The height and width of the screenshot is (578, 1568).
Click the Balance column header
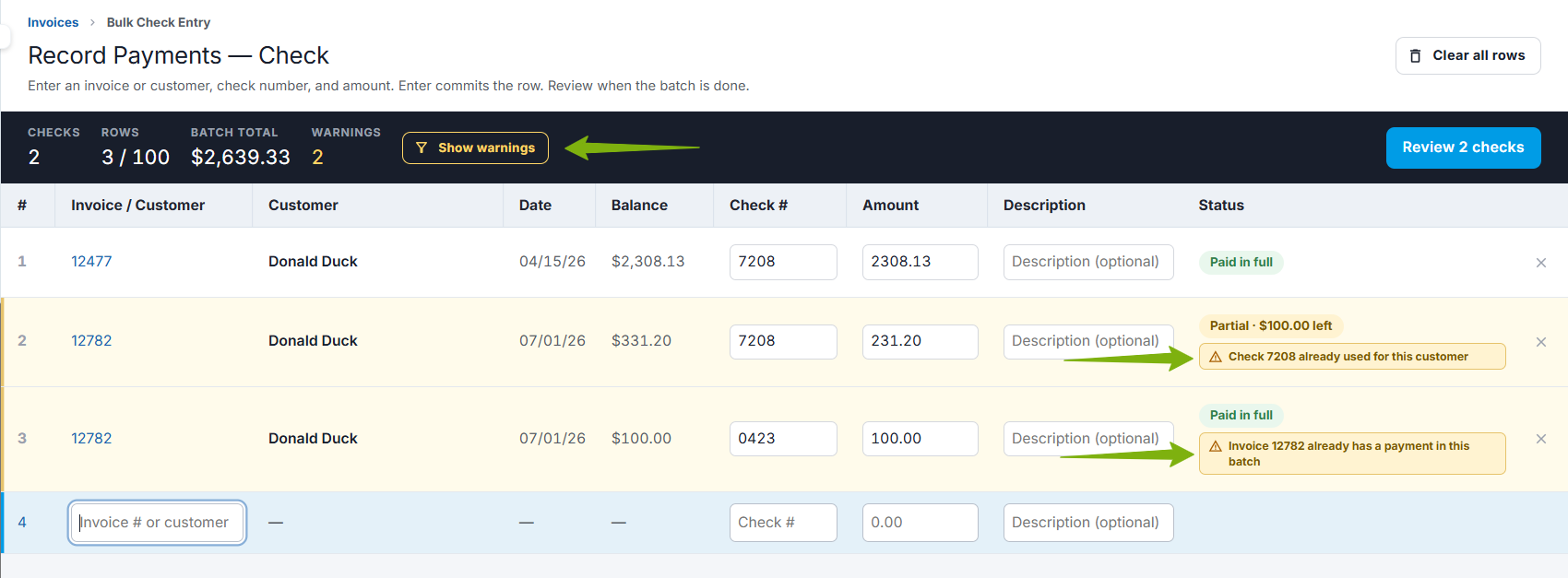[x=639, y=205]
